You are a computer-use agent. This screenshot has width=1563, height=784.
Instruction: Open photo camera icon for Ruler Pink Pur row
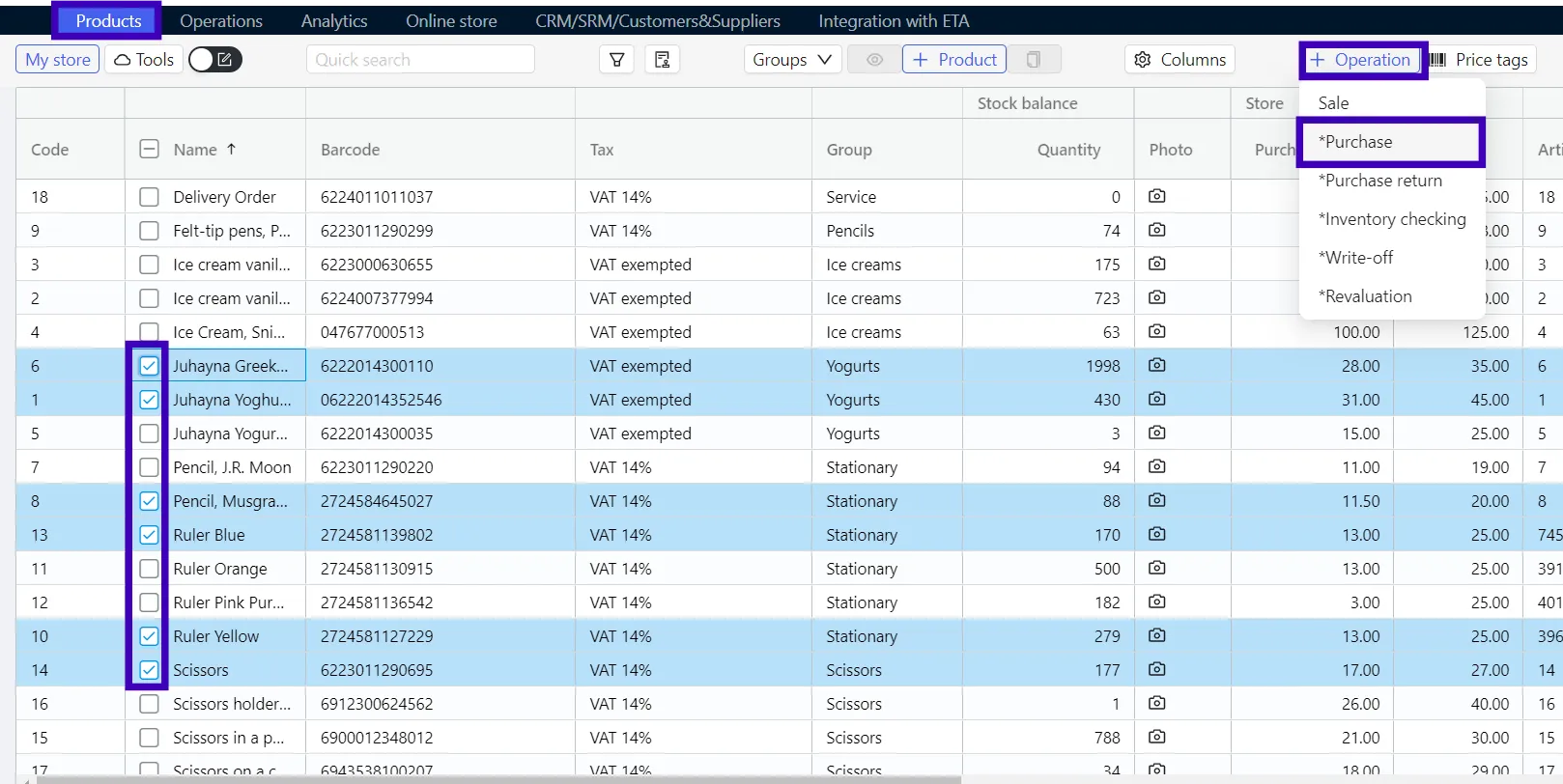[1156, 602]
